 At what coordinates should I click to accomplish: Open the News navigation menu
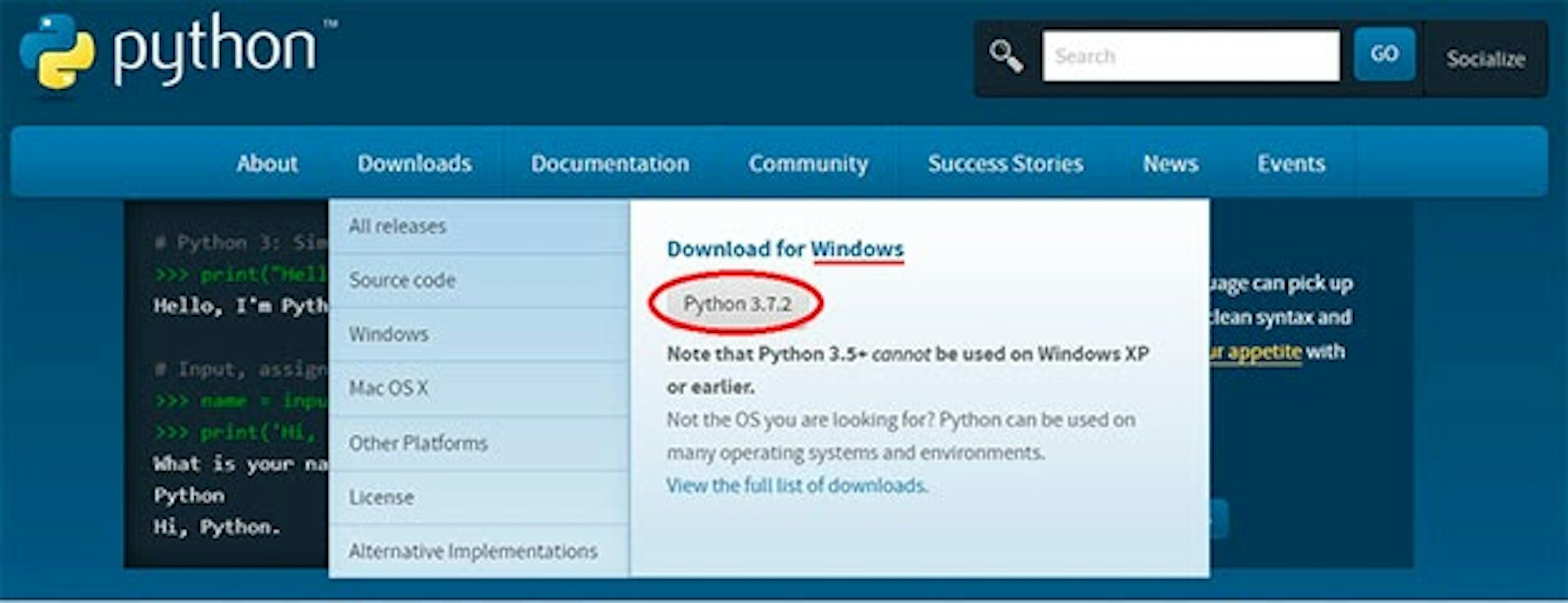tap(1170, 163)
